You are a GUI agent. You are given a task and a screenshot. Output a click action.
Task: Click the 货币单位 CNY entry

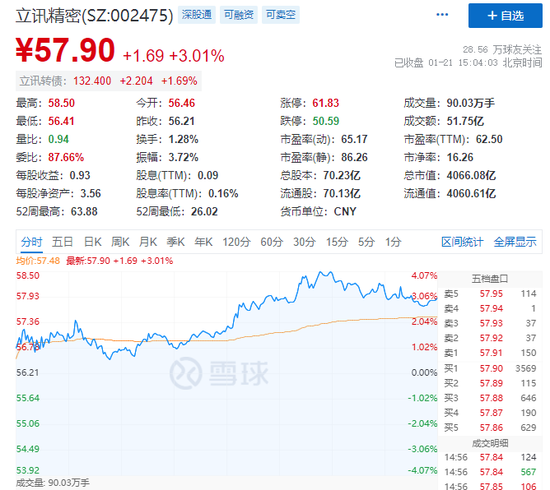(x=318, y=212)
